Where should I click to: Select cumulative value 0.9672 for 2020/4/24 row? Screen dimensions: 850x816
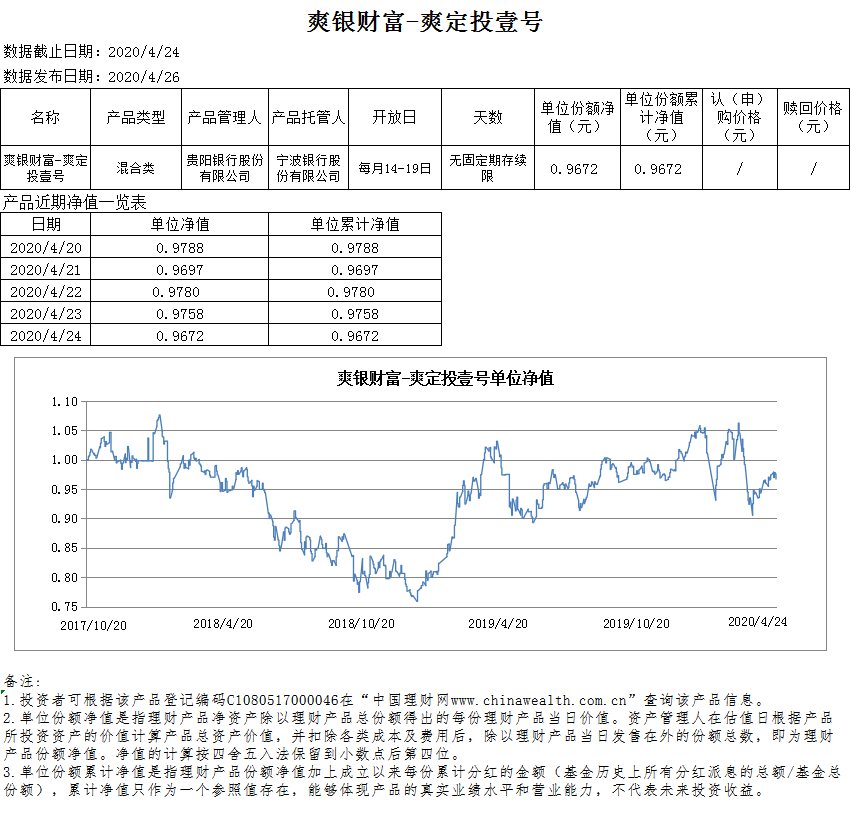click(355, 336)
